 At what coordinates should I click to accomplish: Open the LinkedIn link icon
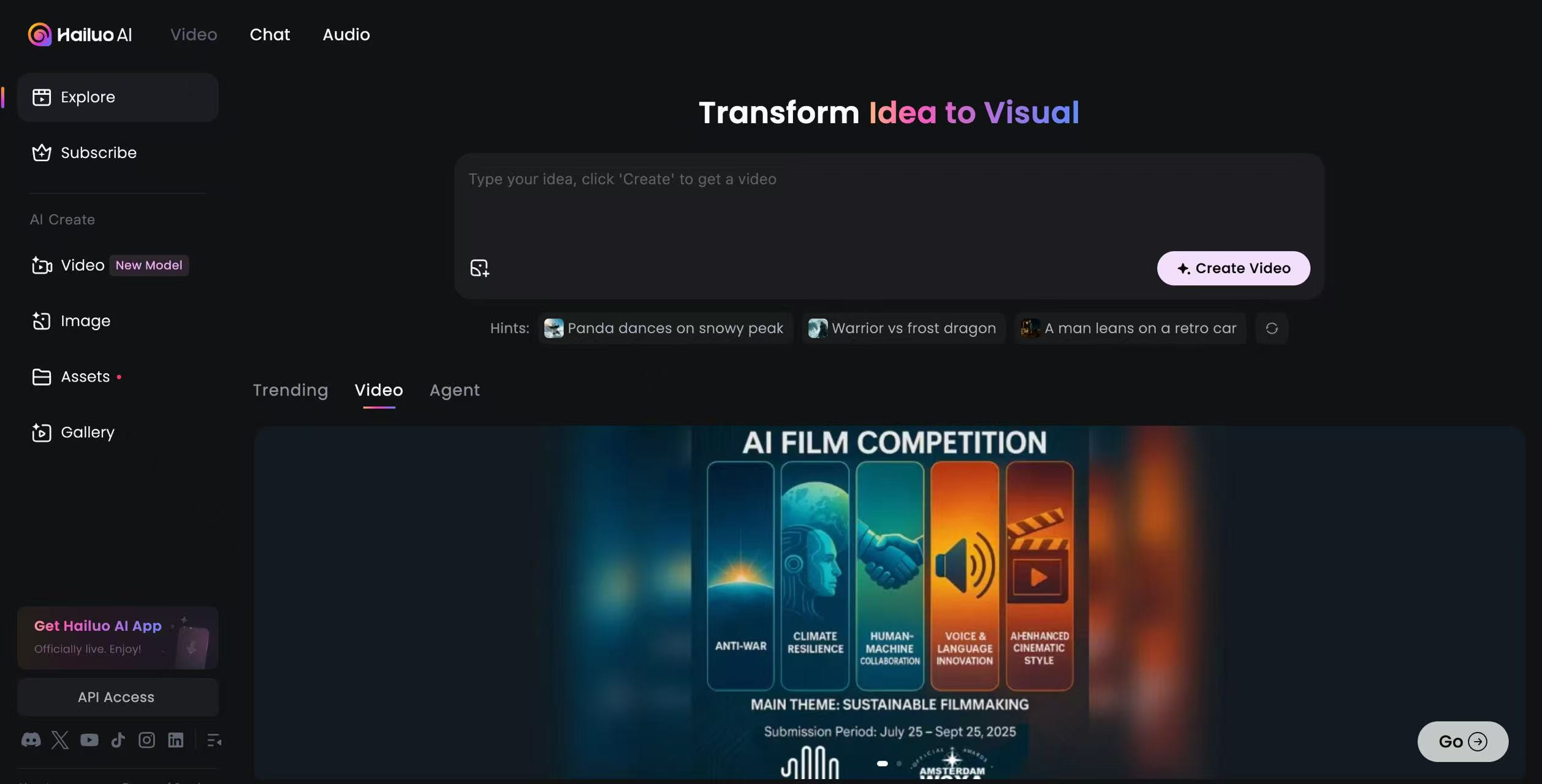click(x=176, y=740)
